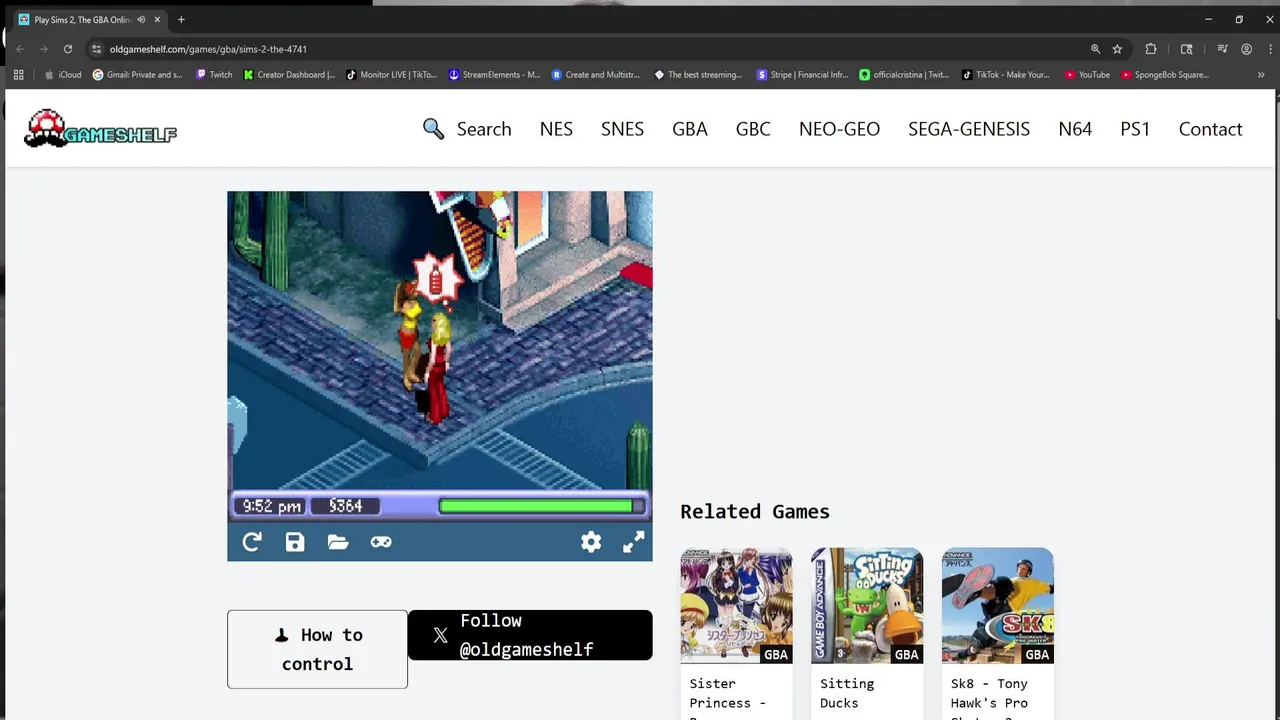Open emulator settings gear icon
The image size is (1280, 720).
pyautogui.click(x=591, y=542)
